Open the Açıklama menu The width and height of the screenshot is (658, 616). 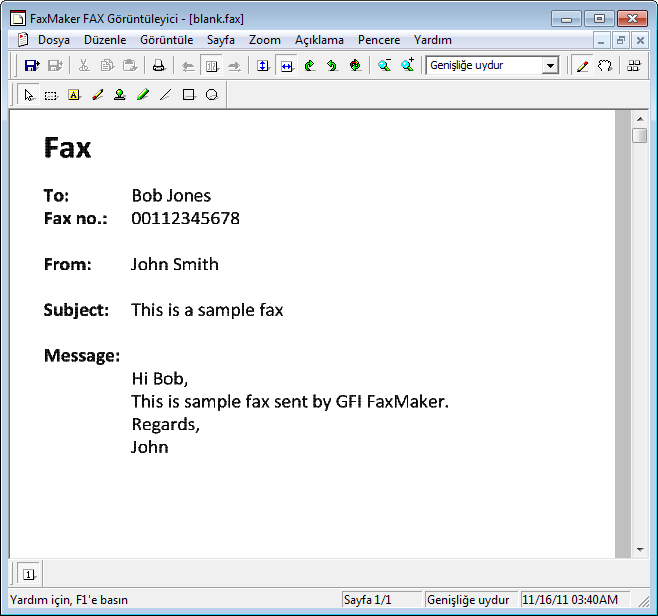pos(319,40)
